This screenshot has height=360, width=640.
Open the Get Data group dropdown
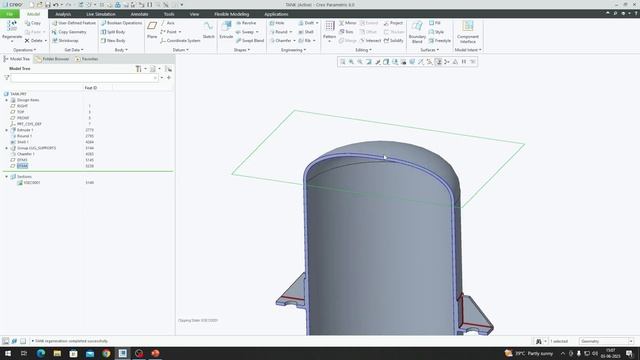[74, 50]
